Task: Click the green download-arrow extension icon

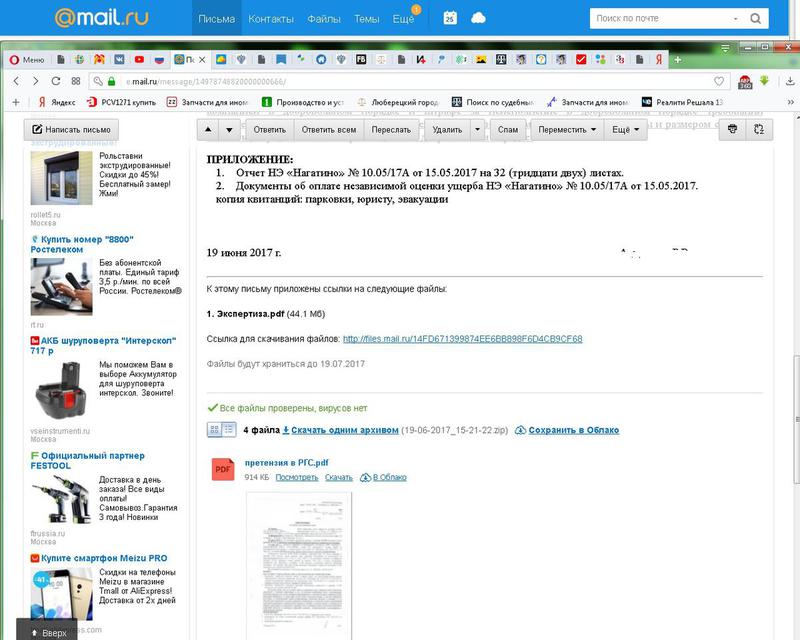Action: (x=764, y=81)
